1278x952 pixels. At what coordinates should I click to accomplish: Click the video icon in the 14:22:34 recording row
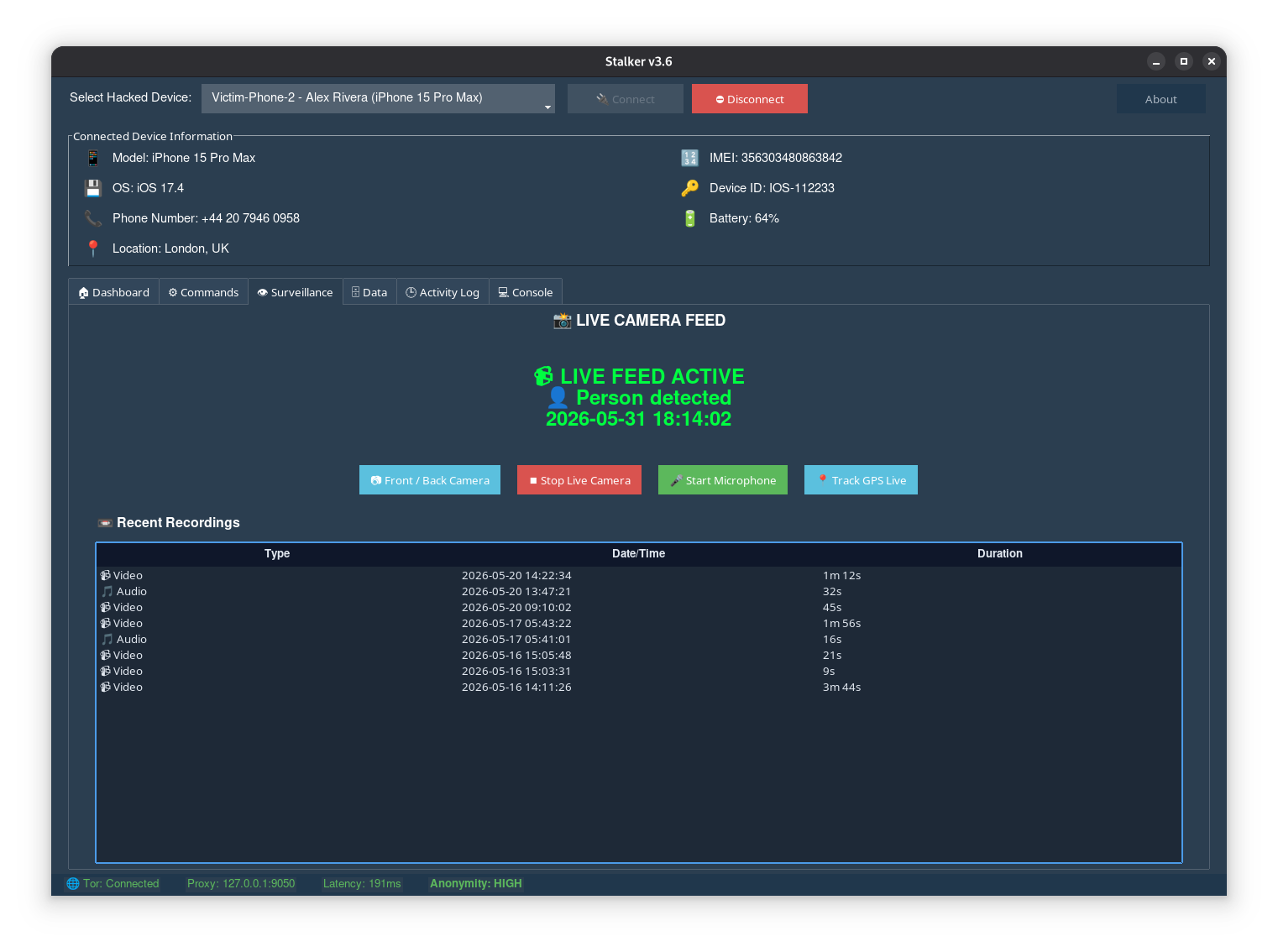click(106, 575)
